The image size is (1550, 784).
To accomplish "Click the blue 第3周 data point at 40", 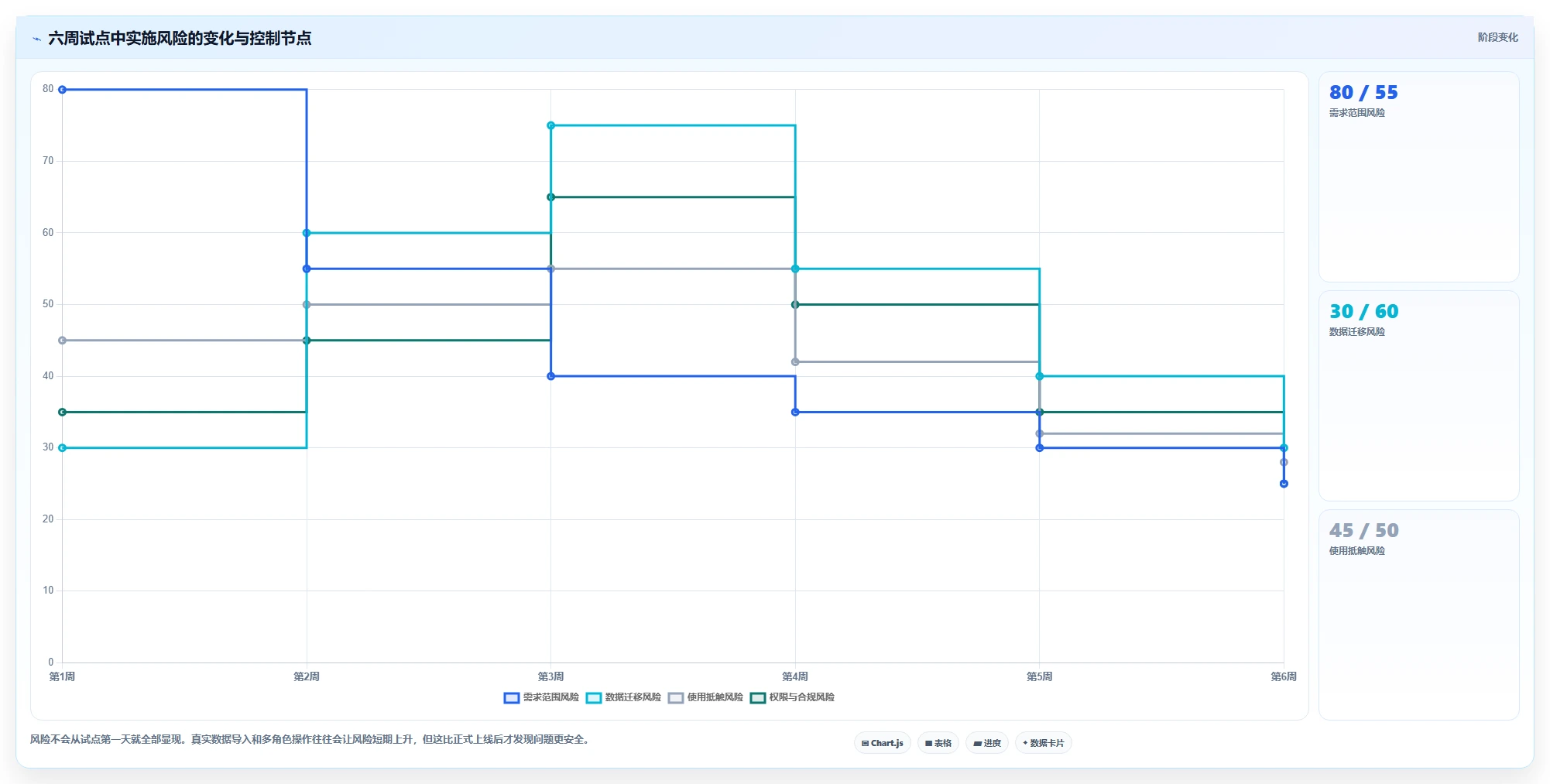I will [x=551, y=376].
